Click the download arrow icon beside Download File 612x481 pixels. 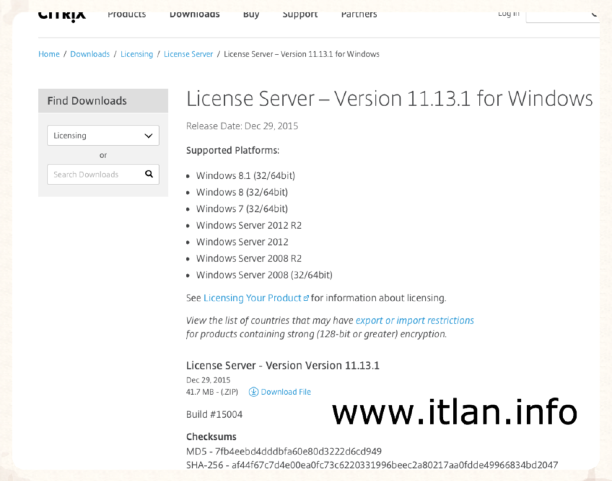253,392
